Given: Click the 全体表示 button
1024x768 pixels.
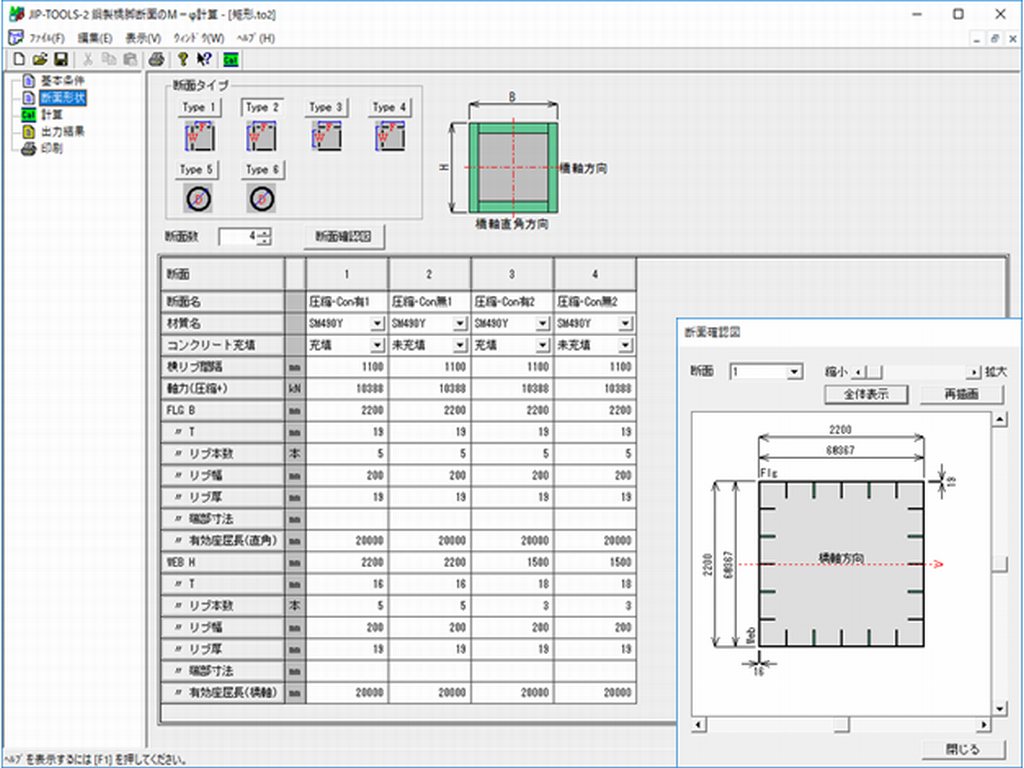Looking at the screenshot, I should (866, 394).
